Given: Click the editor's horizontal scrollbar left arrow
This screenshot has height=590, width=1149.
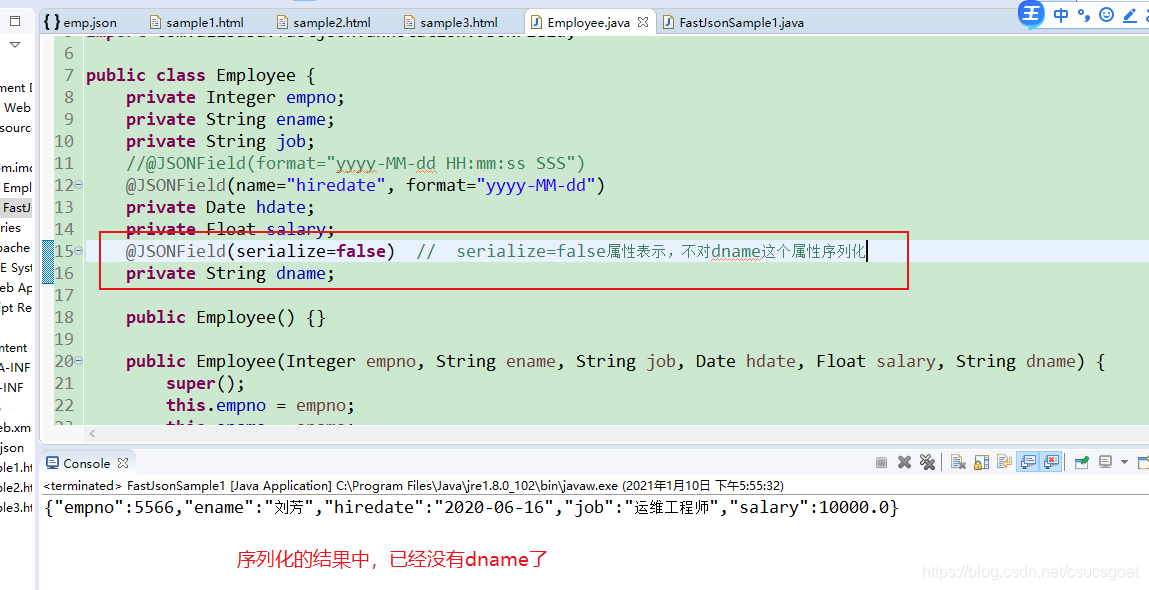Looking at the screenshot, I should pyautogui.click(x=91, y=432).
